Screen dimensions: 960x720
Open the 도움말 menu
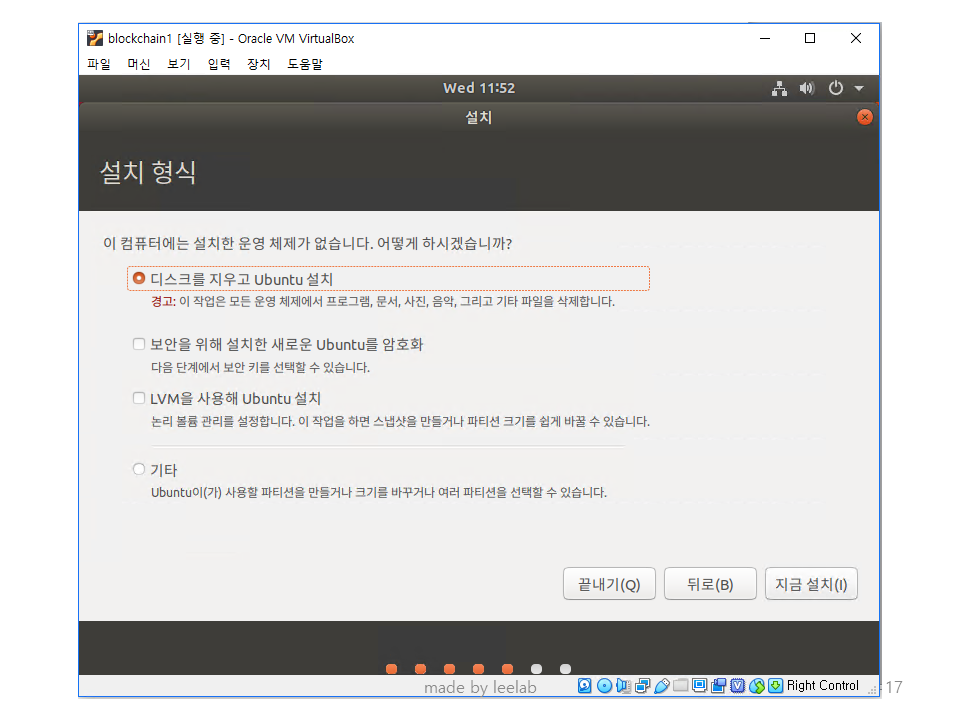point(305,64)
